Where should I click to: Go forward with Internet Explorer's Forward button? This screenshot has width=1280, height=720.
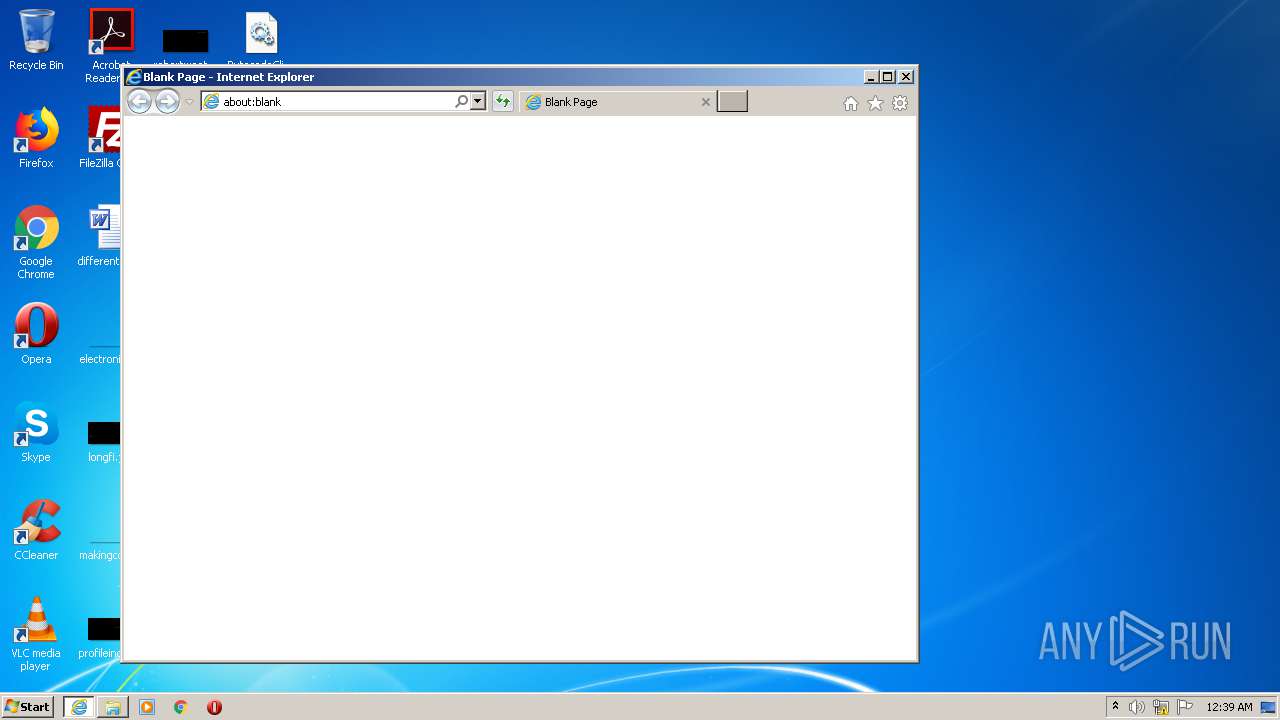[167, 101]
